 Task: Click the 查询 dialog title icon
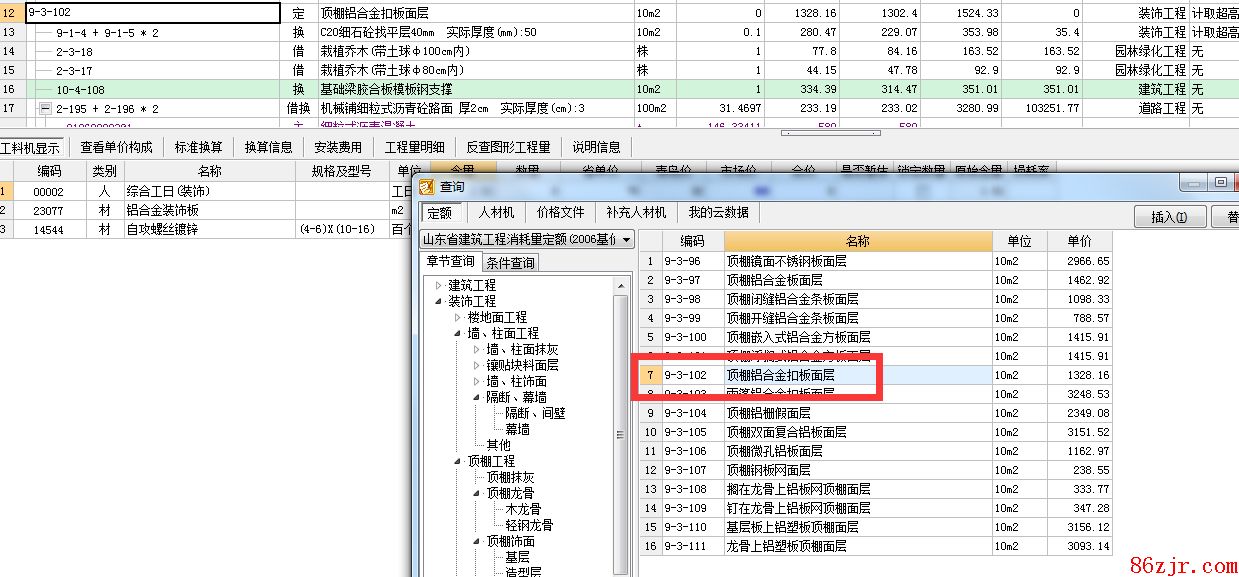coord(428,186)
